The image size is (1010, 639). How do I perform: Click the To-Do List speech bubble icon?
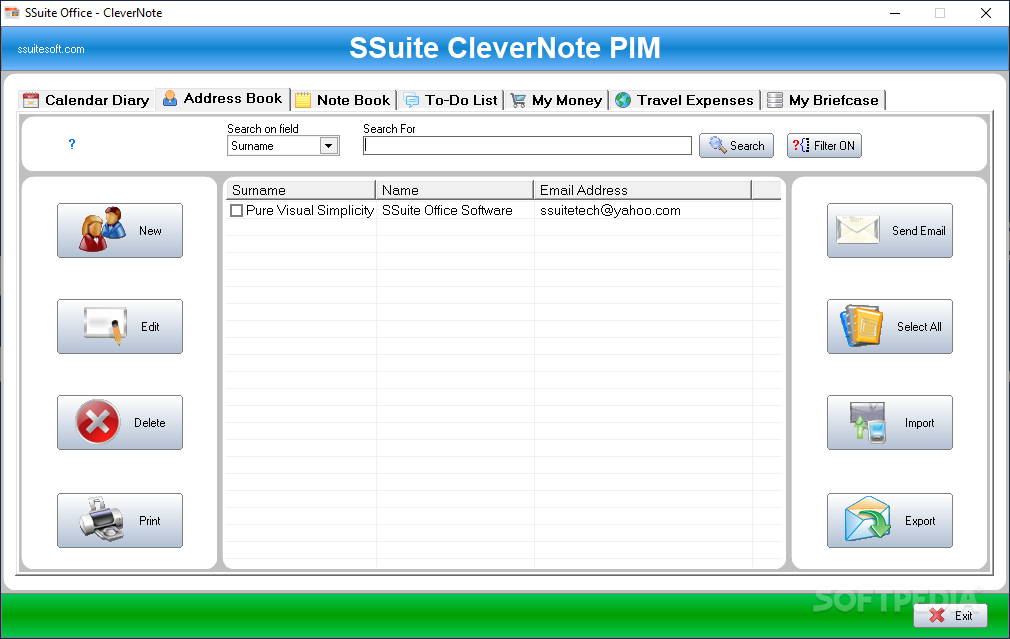tap(411, 100)
